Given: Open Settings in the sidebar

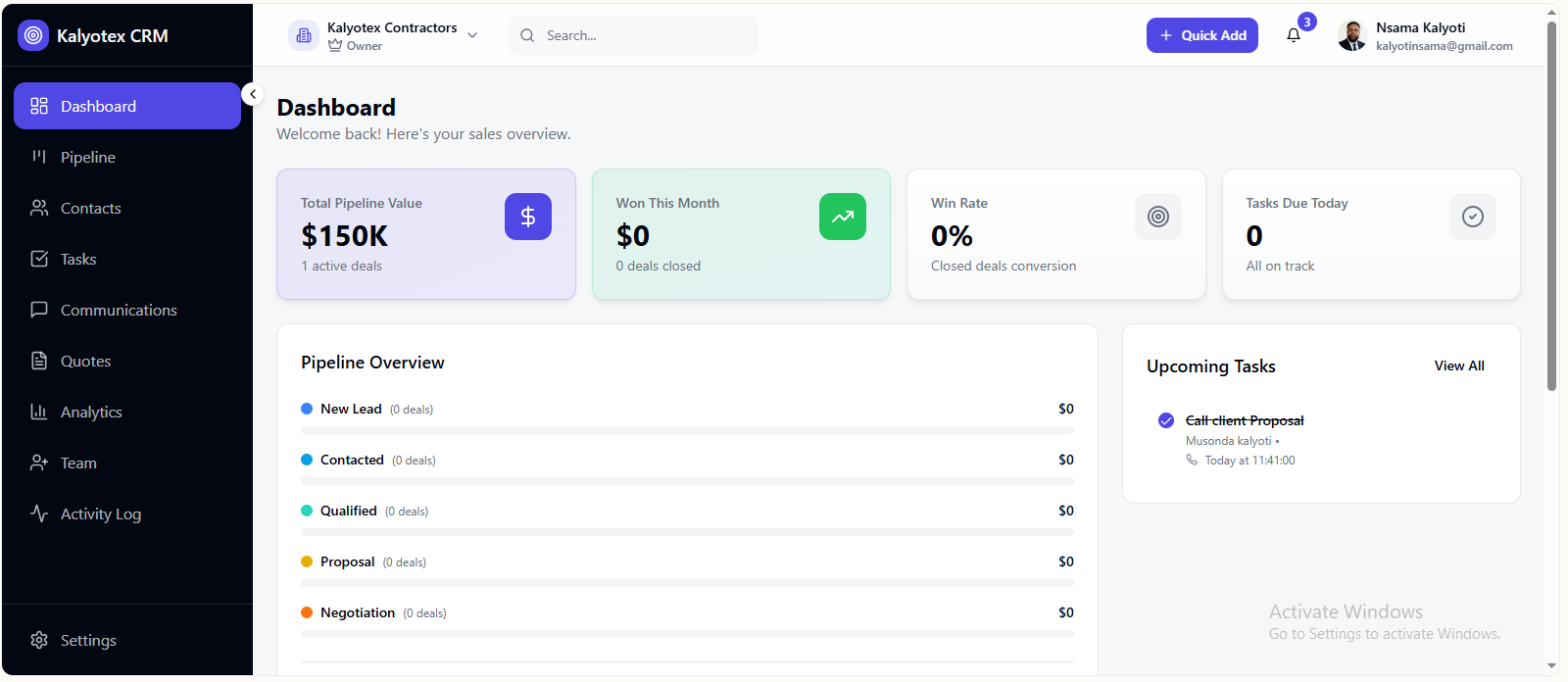Looking at the screenshot, I should click(x=88, y=640).
